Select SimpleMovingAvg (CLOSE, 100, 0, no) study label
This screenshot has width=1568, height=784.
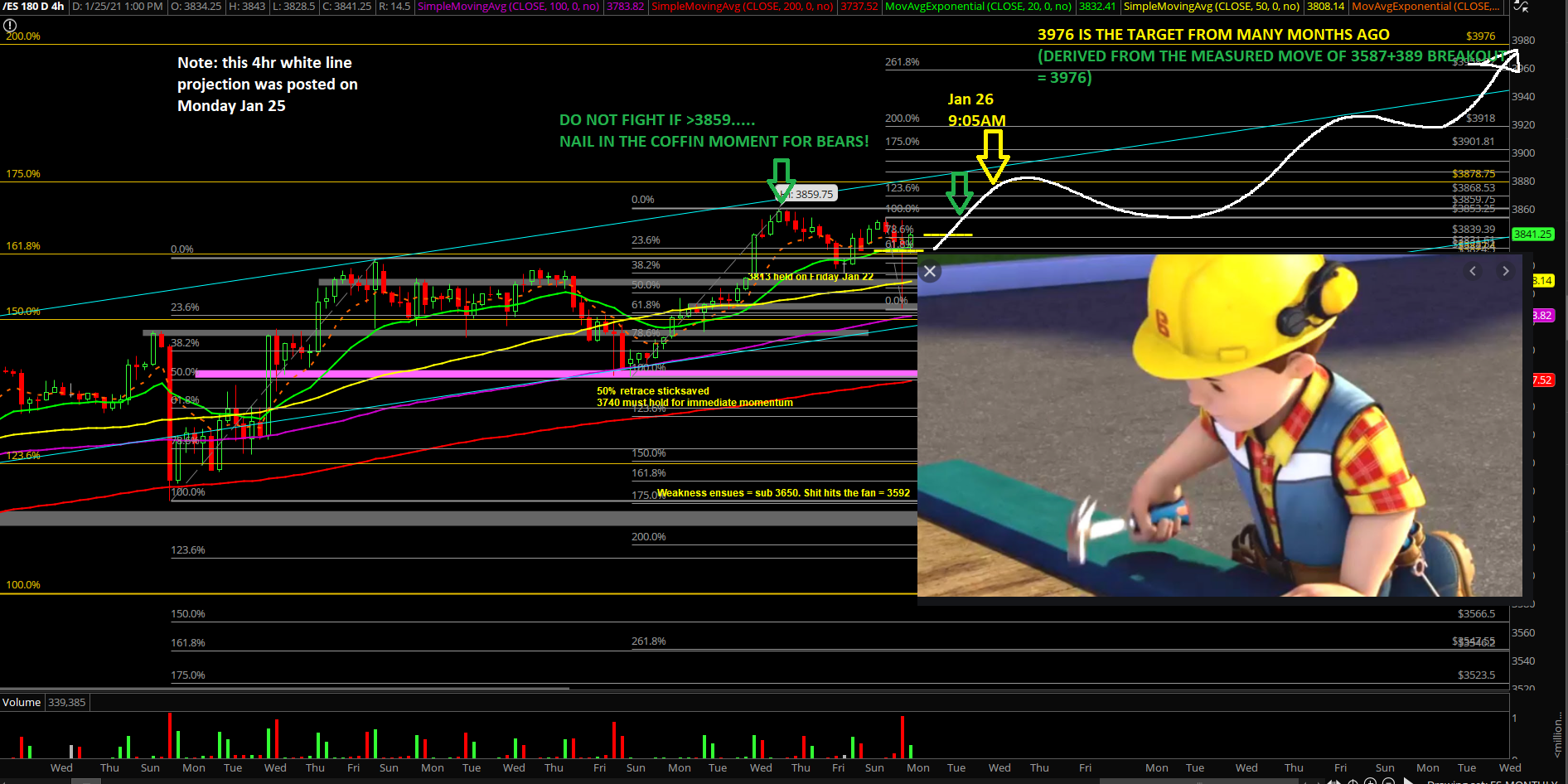tap(508, 7)
